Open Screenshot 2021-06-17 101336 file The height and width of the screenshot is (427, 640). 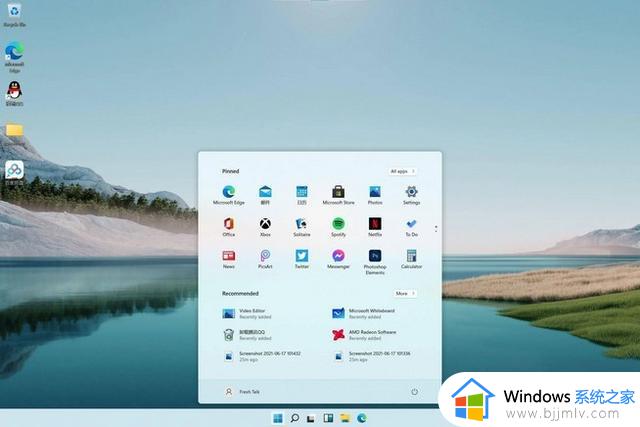[373, 356]
